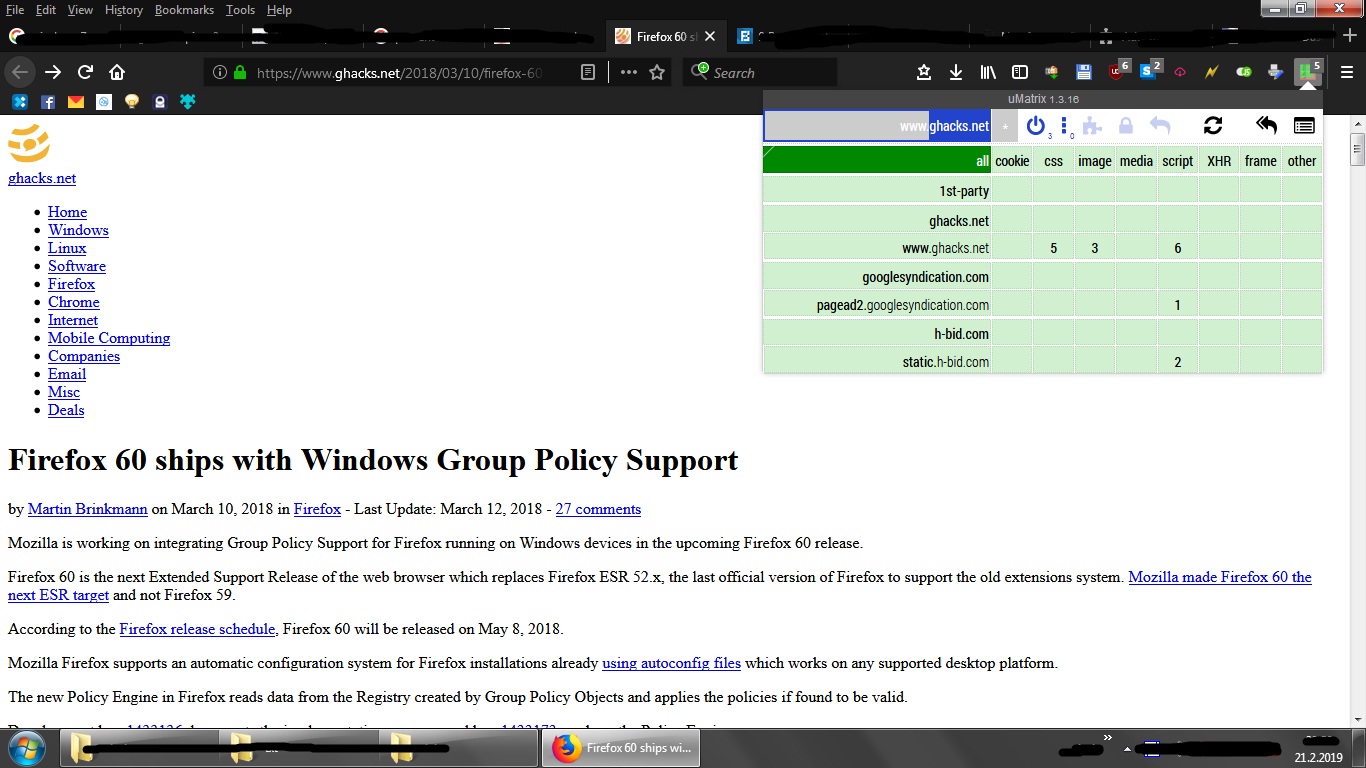The image size is (1366, 768).
Task: Enable the 'all' cell in uMatrix matrix
Action: point(980,160)
